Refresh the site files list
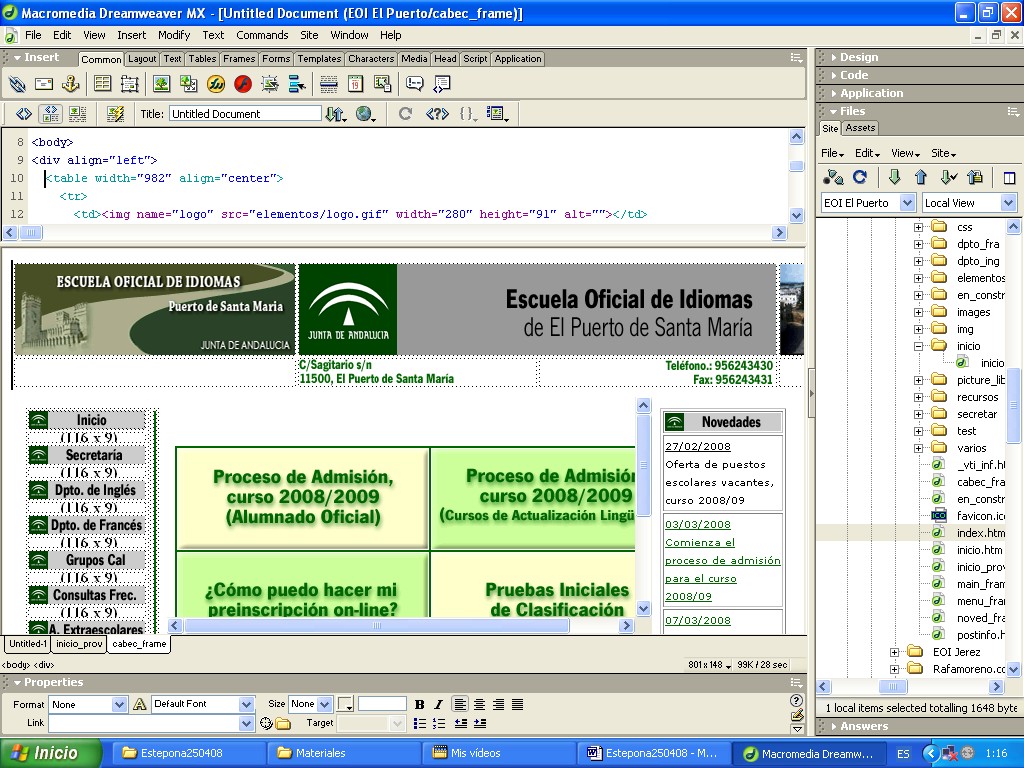Viewport: 1024px width, 768px height. 860,177
